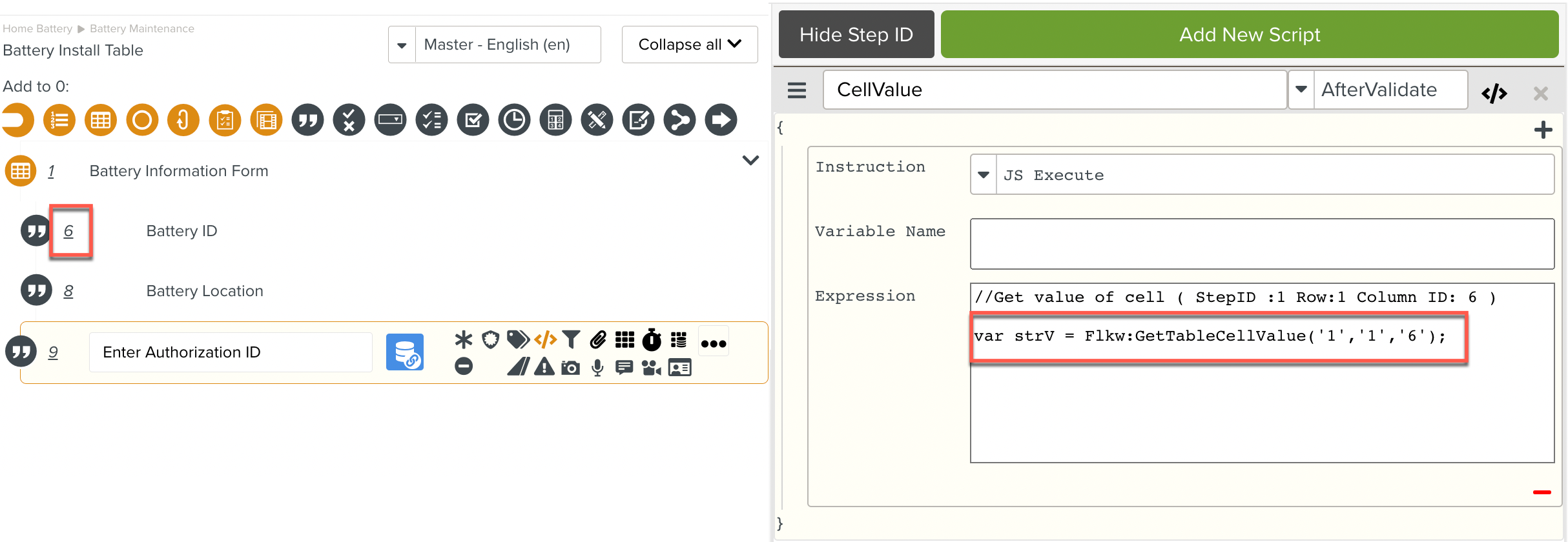Open the three-dot more options menu
The width and height of the screenshot is (1568, 542).
714,343
